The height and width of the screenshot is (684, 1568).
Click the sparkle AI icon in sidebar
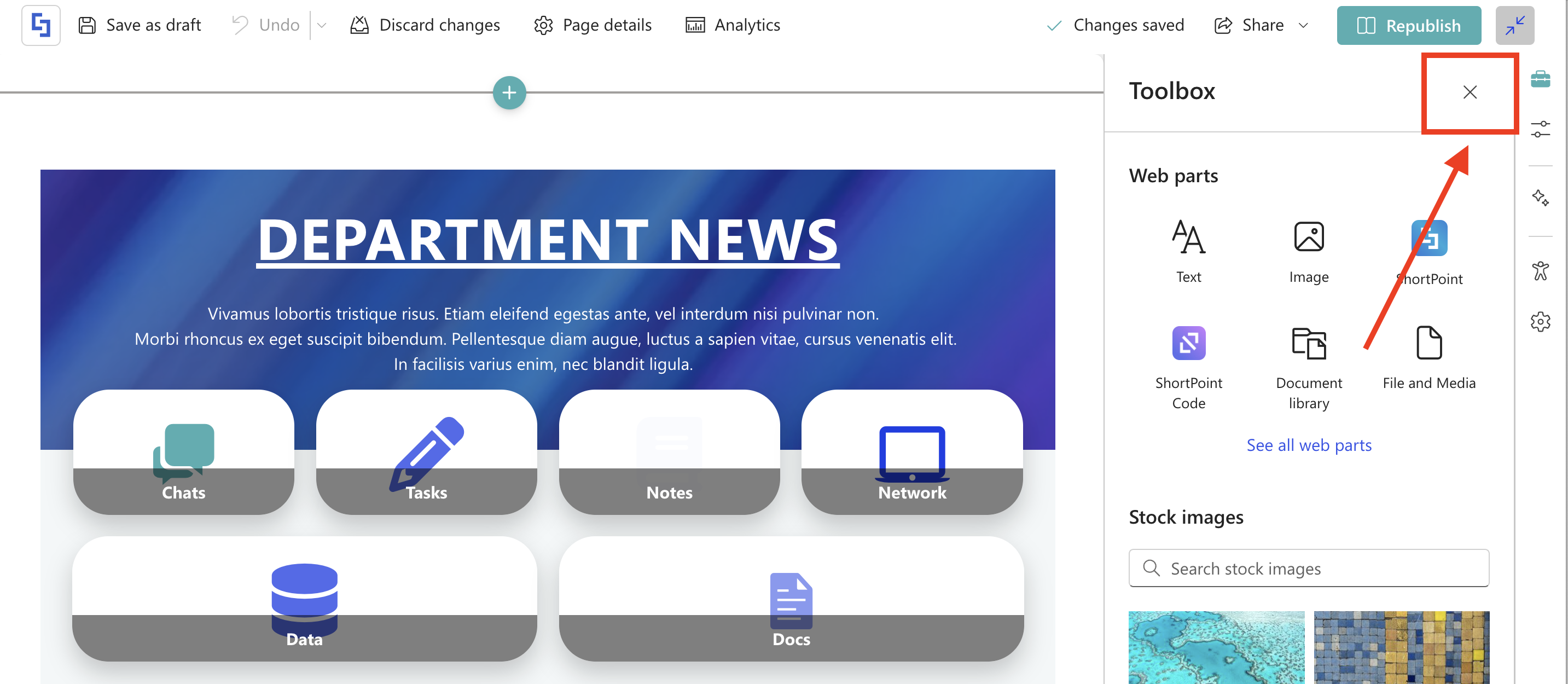tap(1540, 198)
